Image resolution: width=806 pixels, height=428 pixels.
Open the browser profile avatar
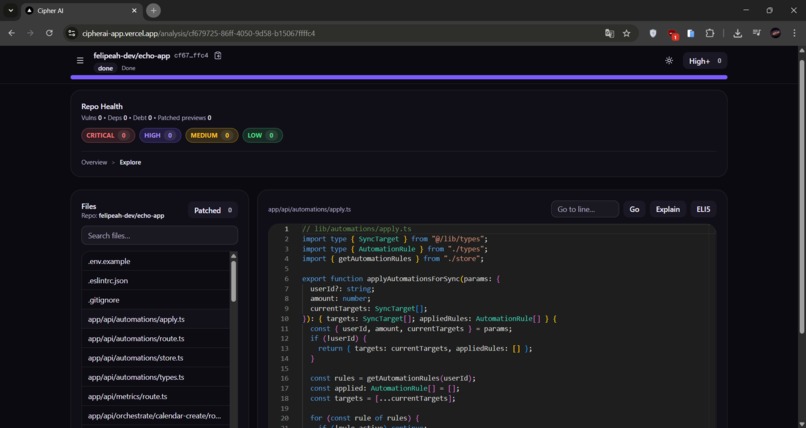[x=776, y=33]
